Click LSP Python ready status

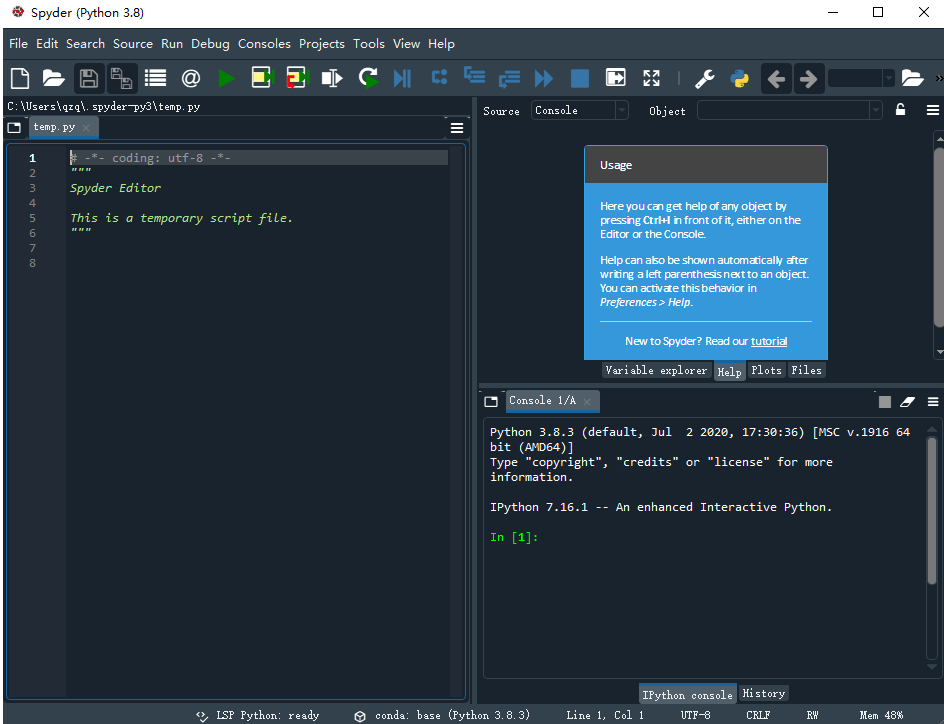click(x=258, y=715)
